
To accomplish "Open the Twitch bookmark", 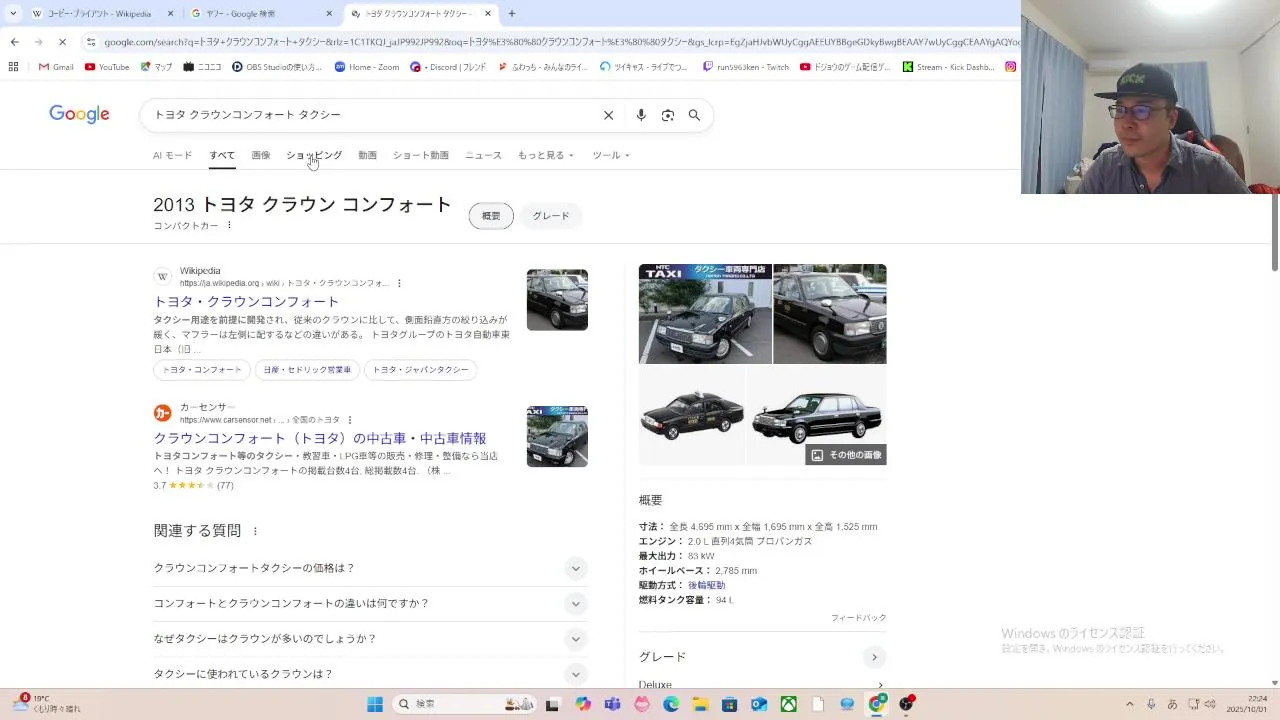I will click(746, 67).
